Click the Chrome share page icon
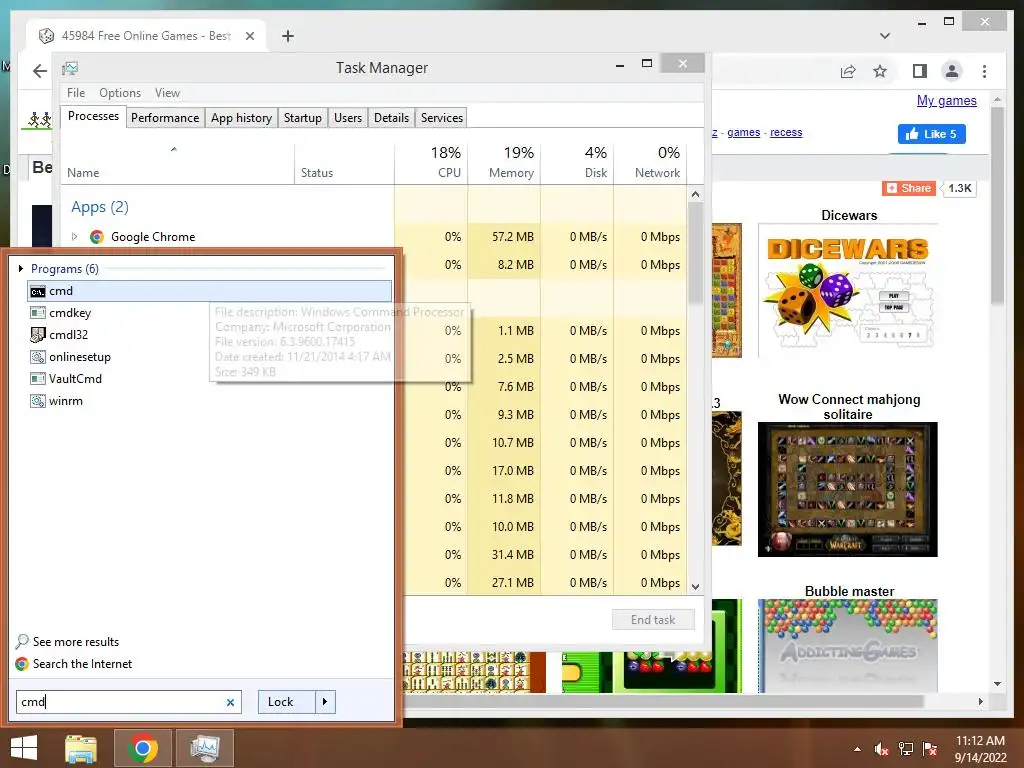 tap(848, 71)
